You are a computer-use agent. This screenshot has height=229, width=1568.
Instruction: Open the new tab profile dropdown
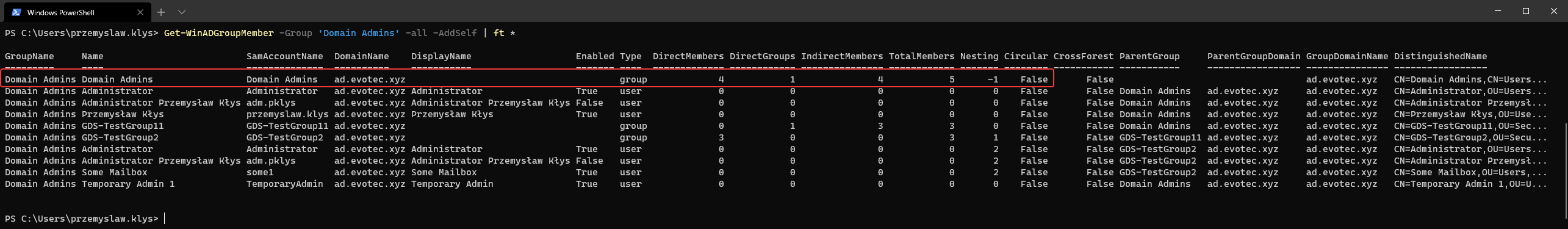point(182,12)
